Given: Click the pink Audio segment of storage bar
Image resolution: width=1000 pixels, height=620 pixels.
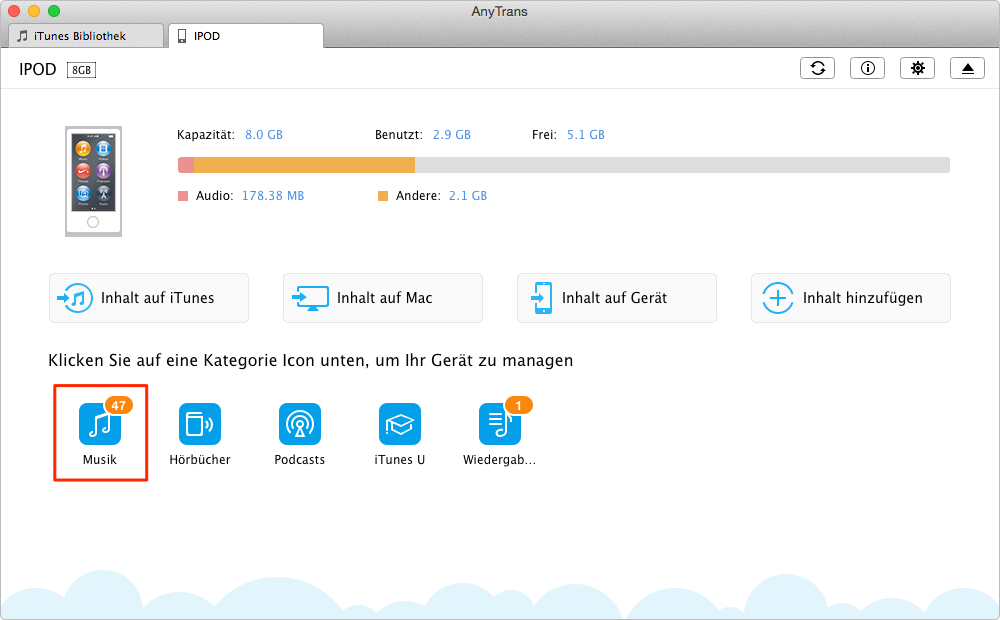Looking at the screenshot, I should (x=186, y=165).
